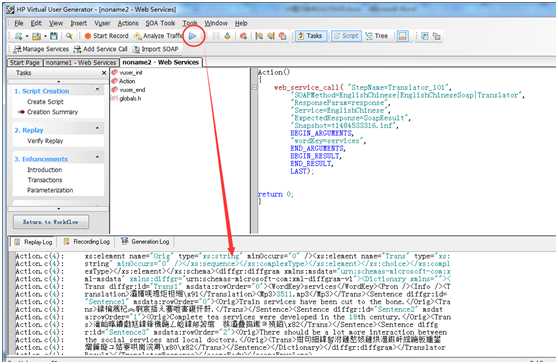Open the View menu
Viewport: 558px width, 364px height.
[x=56, y=23]
